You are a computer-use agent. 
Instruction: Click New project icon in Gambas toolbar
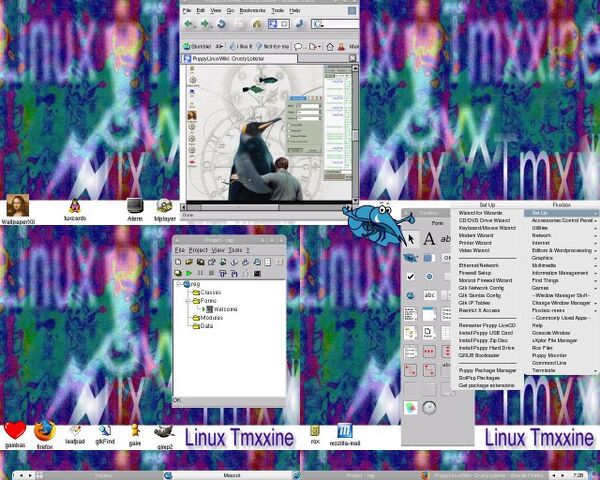[178, 262]
